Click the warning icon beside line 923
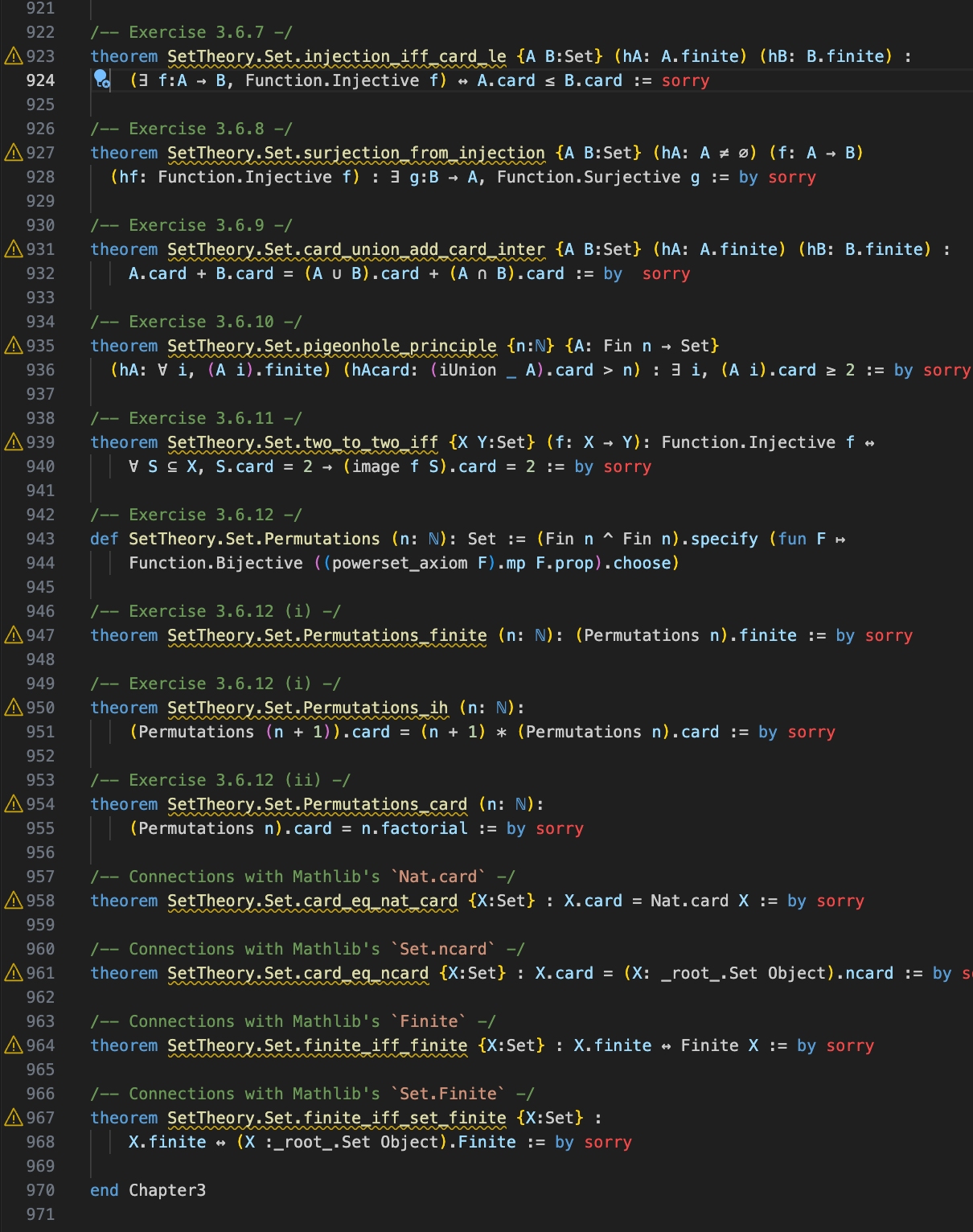The image size is (973, 1232). click(x=14, y=56)
